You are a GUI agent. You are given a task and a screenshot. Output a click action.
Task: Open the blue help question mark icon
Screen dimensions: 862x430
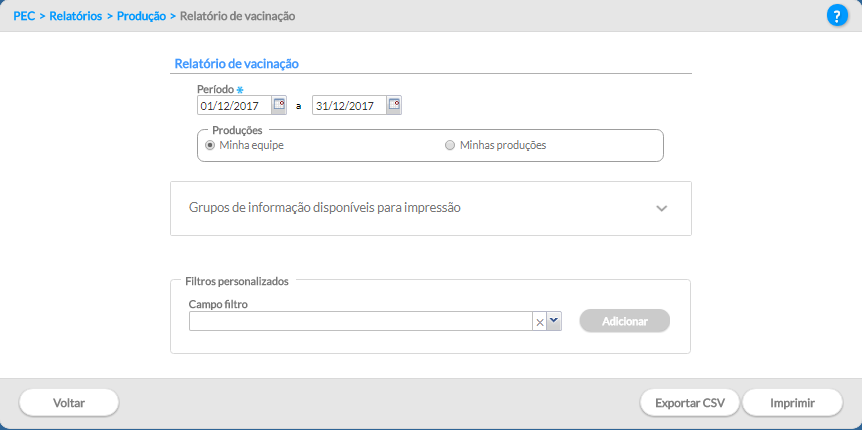pyautogui.click(x=837, y=15)
